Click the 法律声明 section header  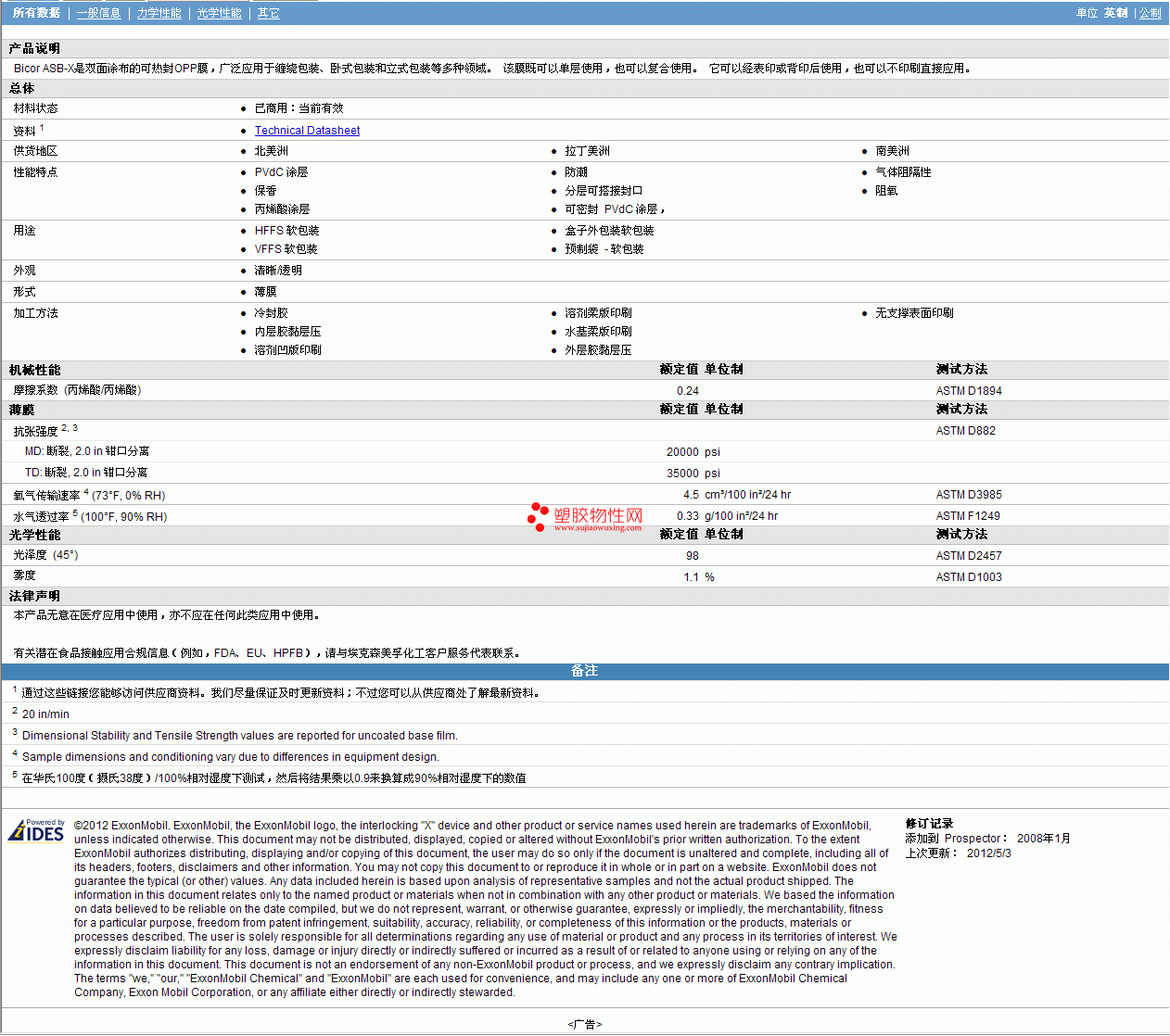point(34,596)
